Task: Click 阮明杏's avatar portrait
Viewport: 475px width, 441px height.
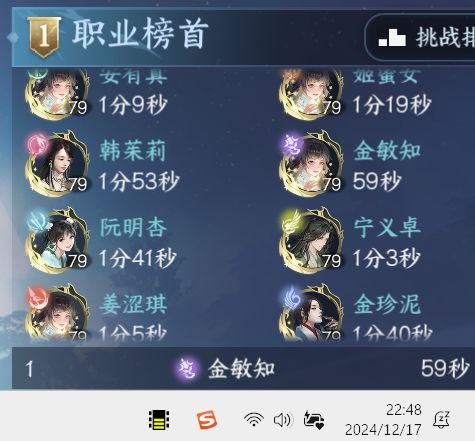Action: click(x=58, y=241)
